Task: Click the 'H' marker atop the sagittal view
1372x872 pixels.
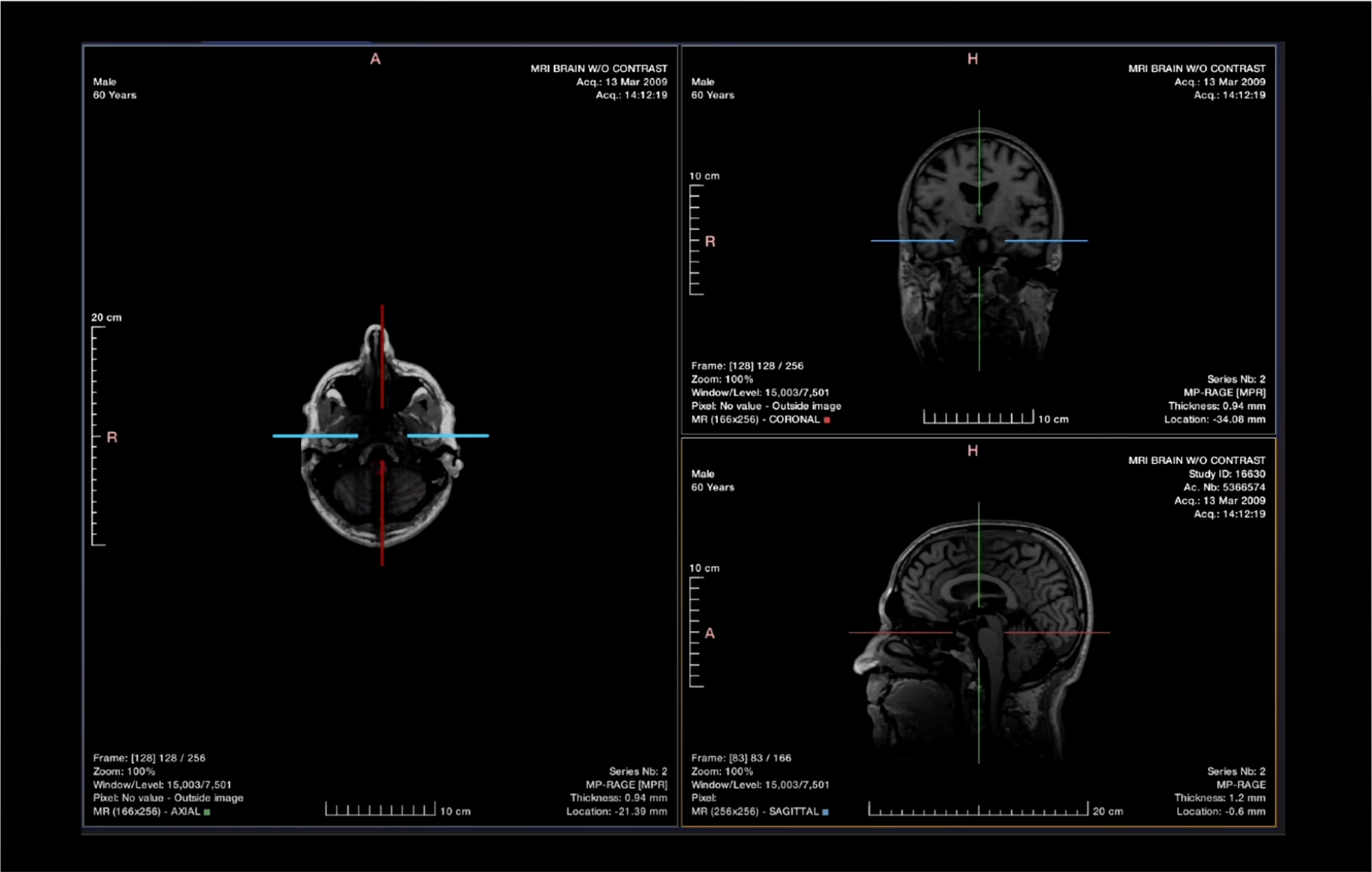Action: [x=972, y=450]
